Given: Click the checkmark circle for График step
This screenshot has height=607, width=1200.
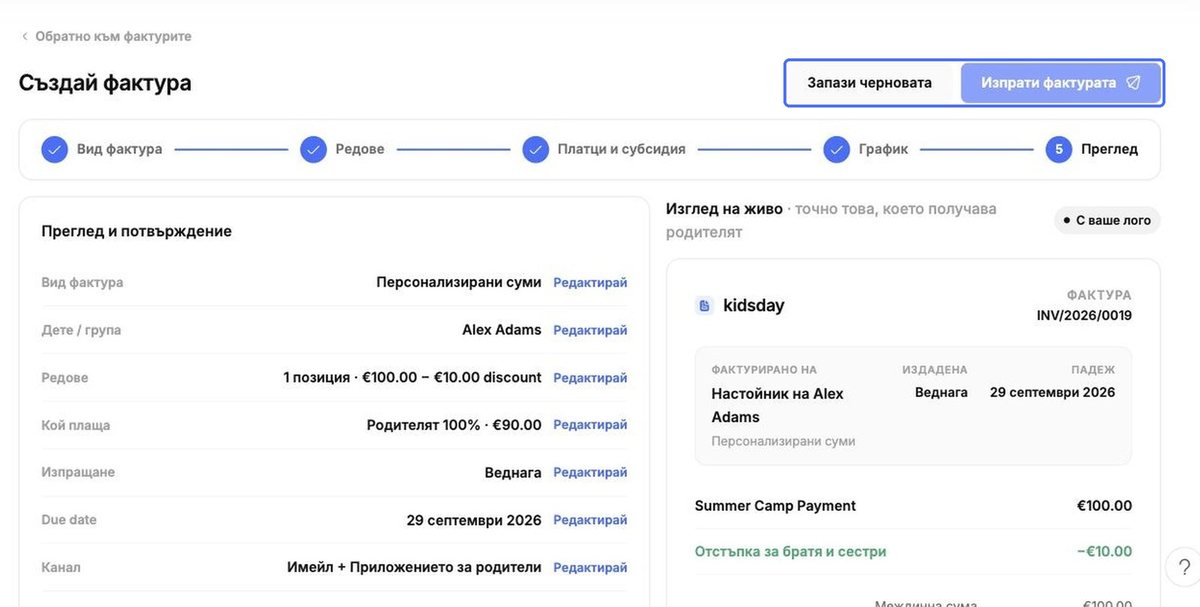Looking at the screenshot, I should tap(837, 149).
